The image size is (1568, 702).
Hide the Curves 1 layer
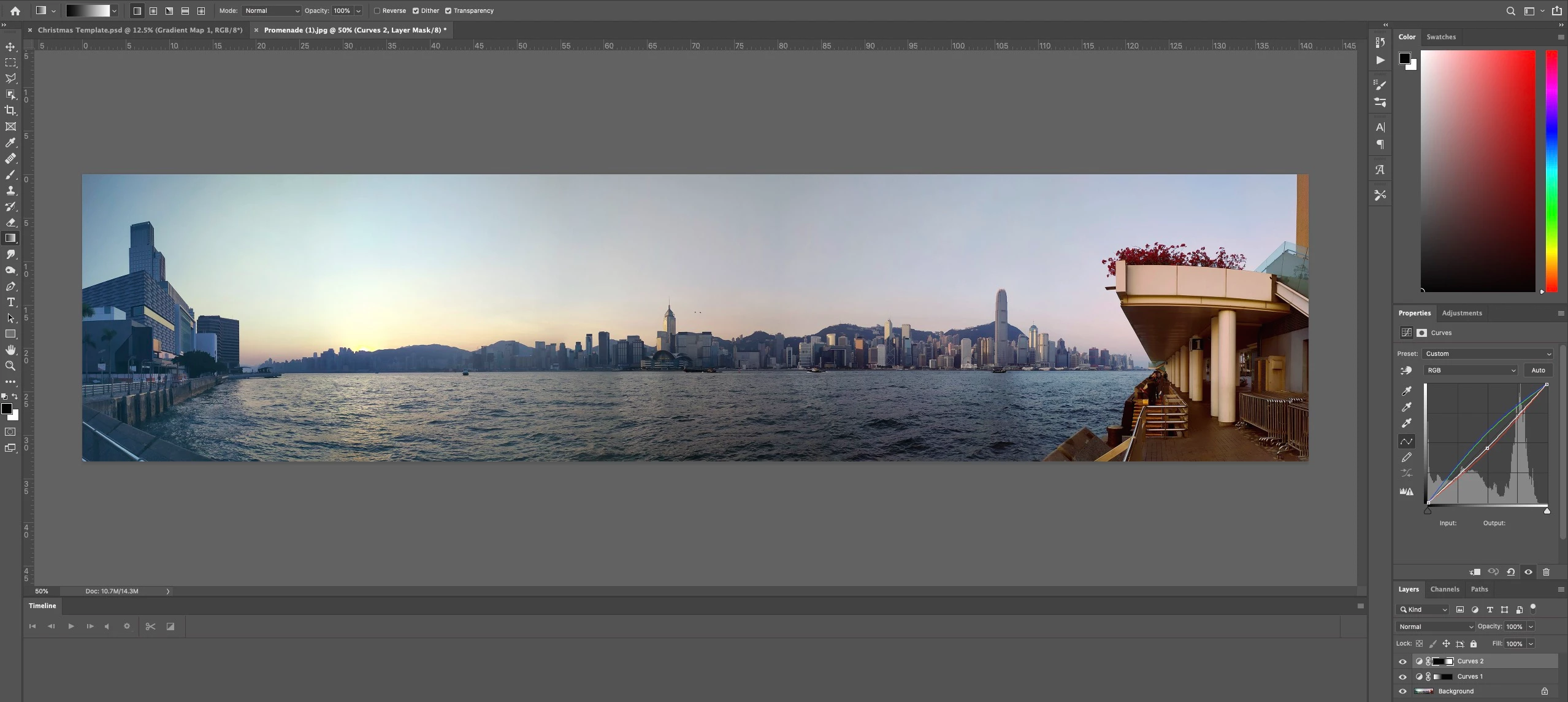[1402, 676]
